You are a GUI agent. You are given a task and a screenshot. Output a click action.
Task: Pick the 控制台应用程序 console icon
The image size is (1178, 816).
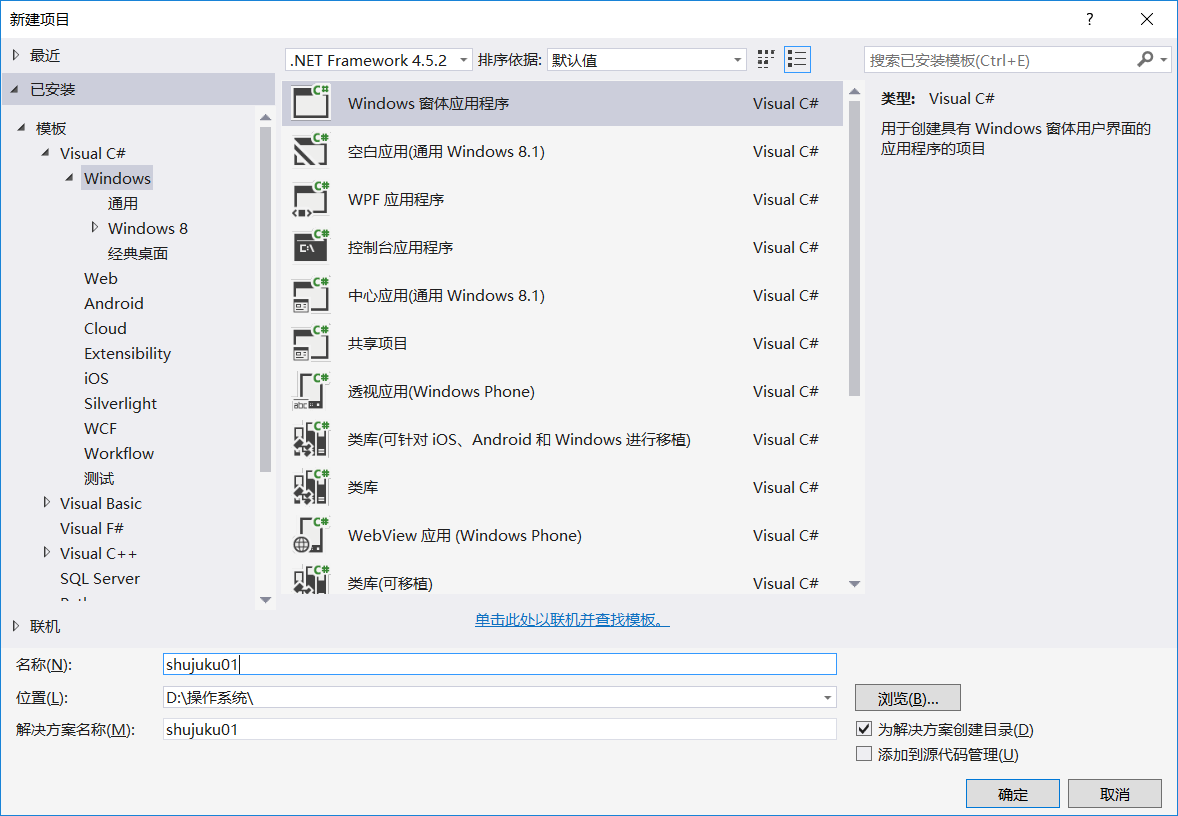point(311,246)
